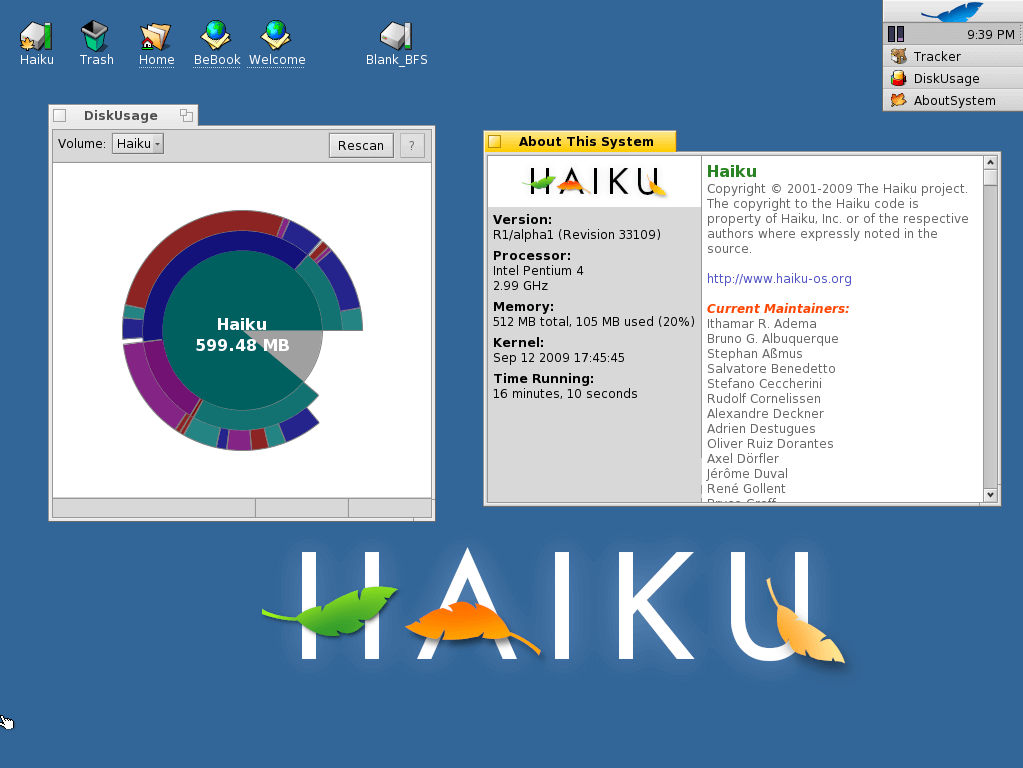Click the Intel Pentium 4 processor text

538,270
